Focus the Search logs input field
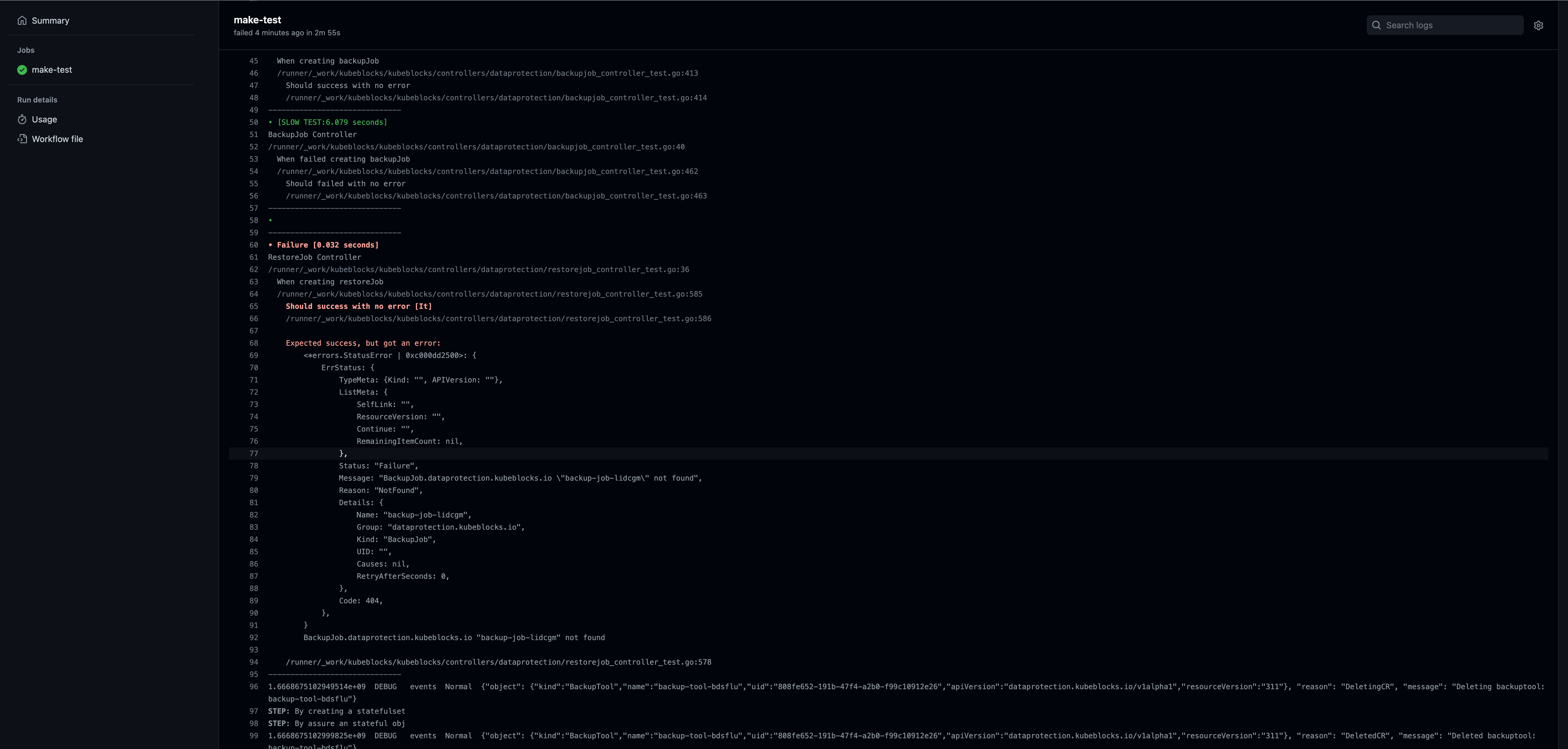 click(1445, 25)
